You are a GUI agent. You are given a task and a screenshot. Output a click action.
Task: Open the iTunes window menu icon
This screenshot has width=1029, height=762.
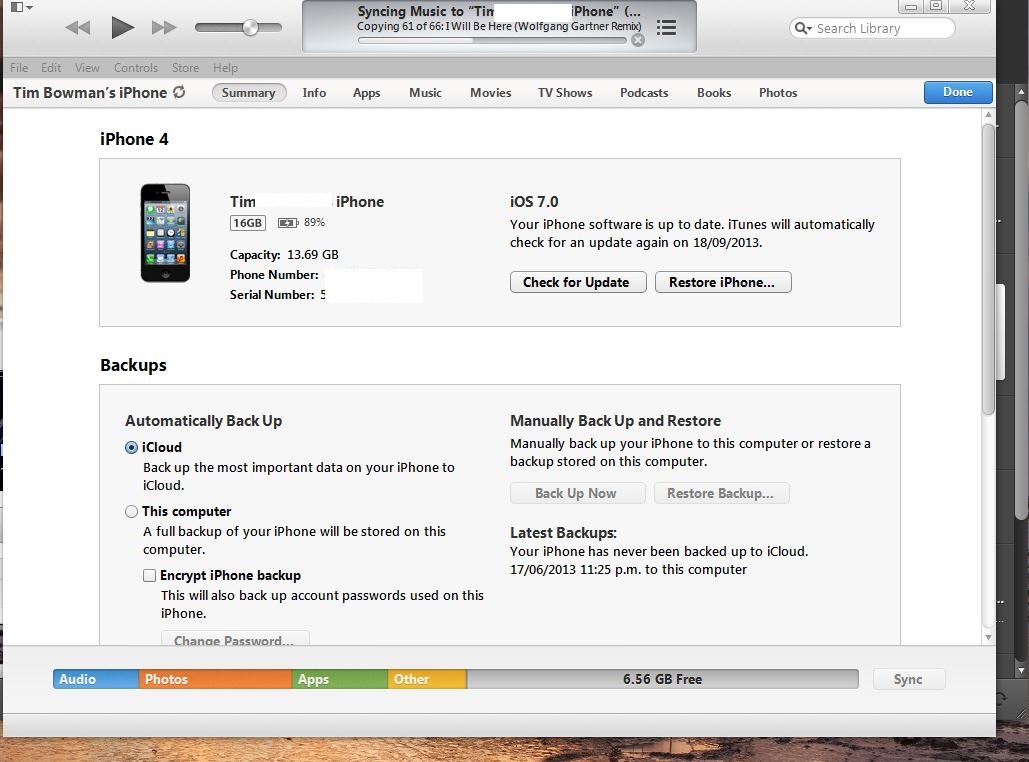[x=21, y=7]
